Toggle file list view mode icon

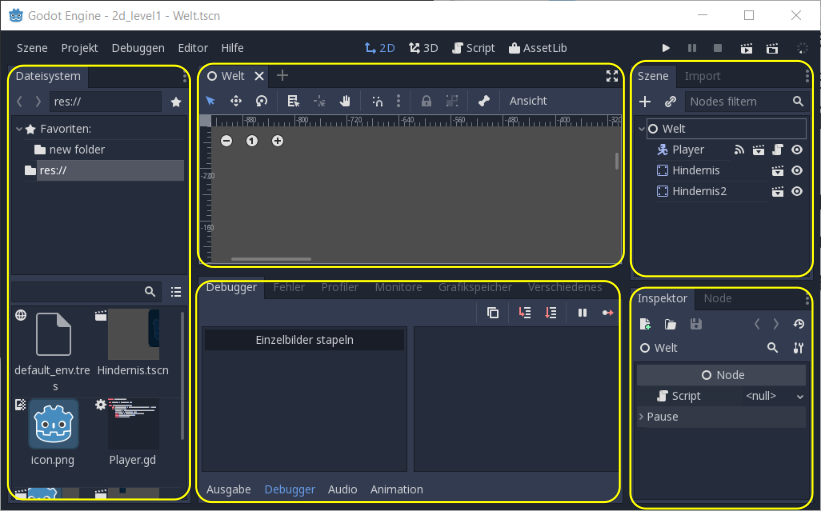pos(176,292)
